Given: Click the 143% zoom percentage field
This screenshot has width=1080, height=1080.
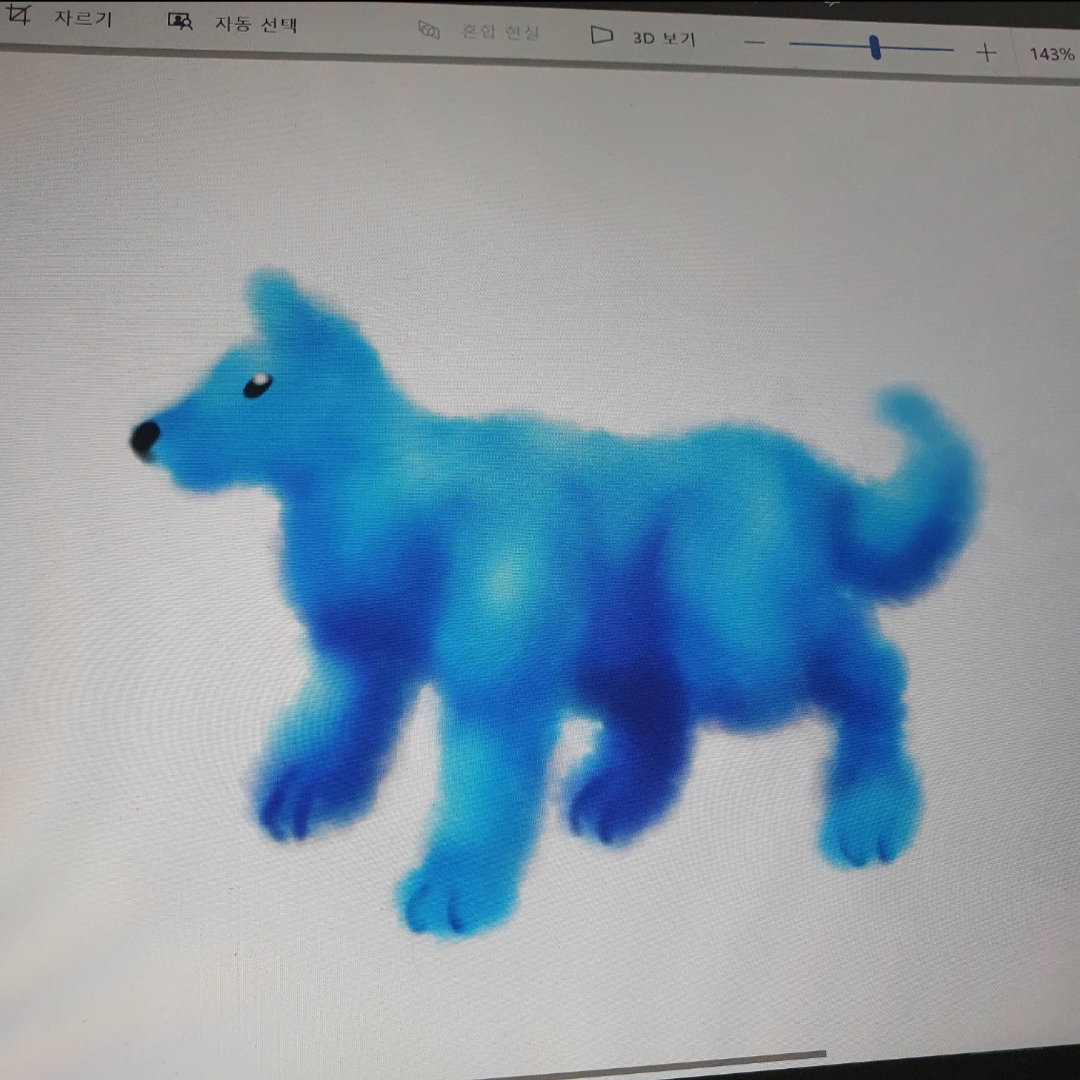Looking at the screenshot, I should click(1051, 54).
